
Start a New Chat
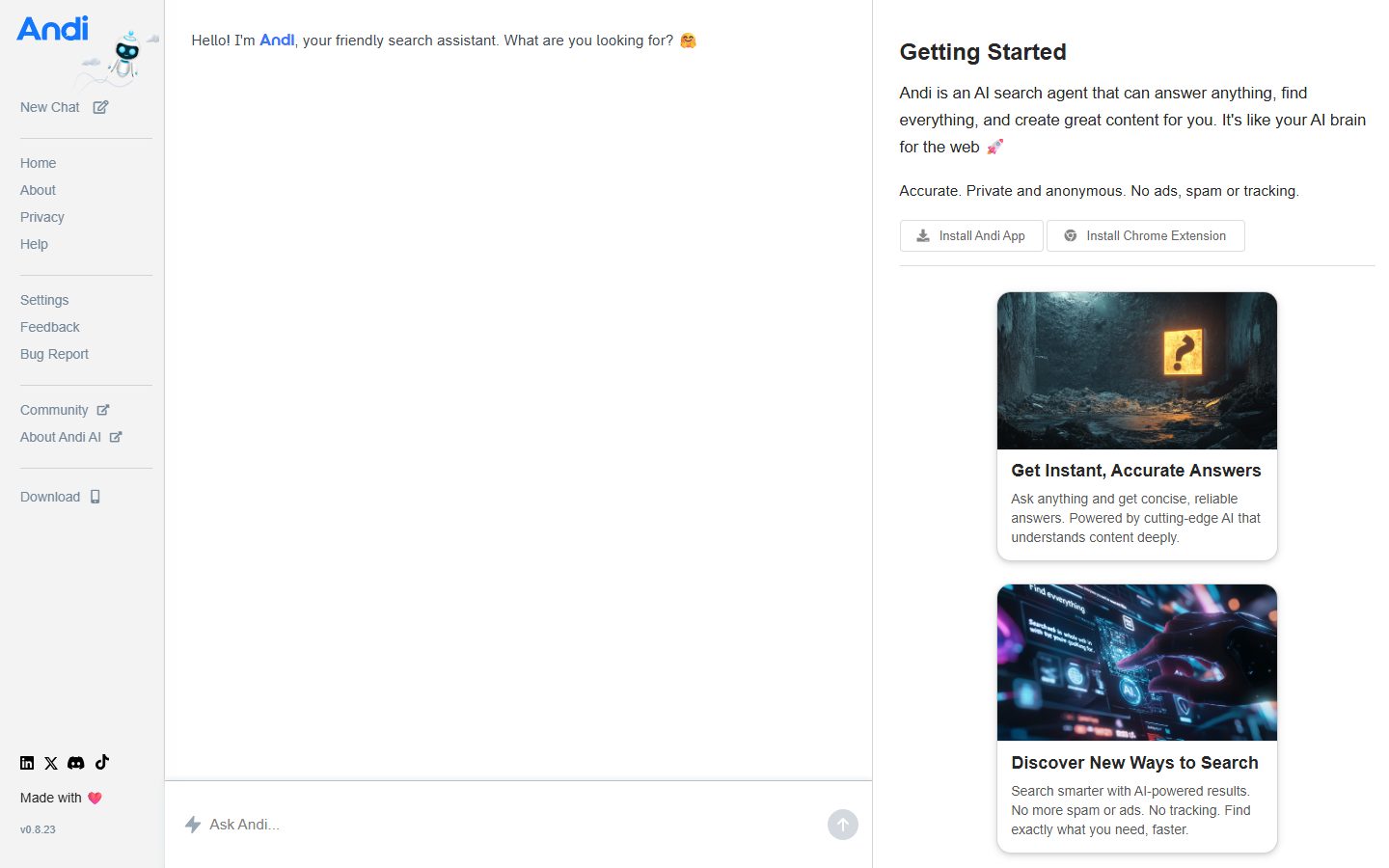(x=50, y=107)
